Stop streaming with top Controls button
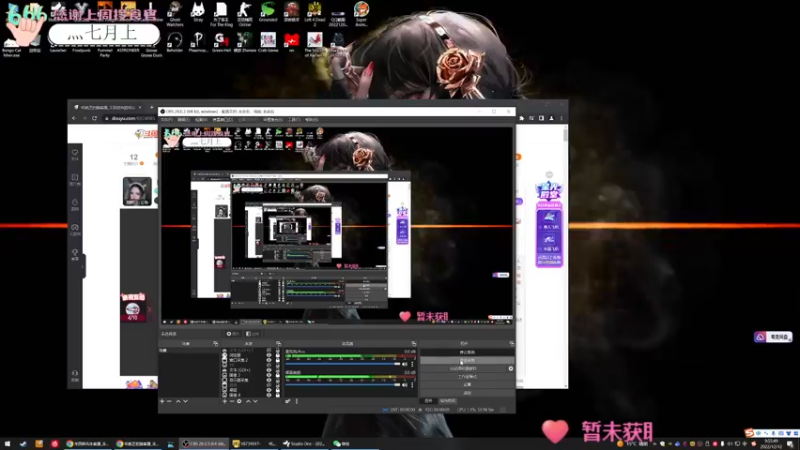800x450 pixels. click(x=467, y=352)
